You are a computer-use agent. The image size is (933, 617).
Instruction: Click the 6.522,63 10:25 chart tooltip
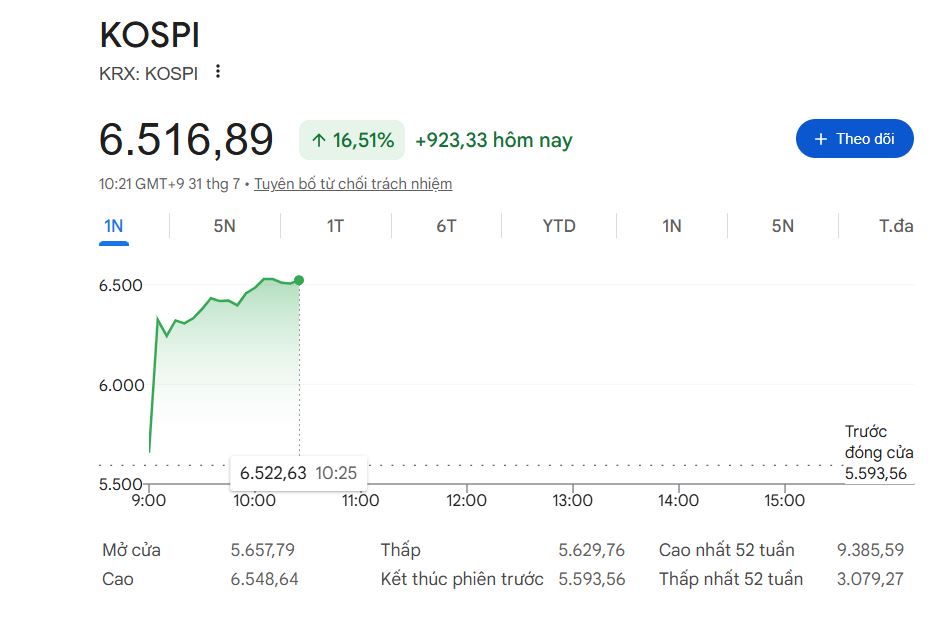coord(298,473)
